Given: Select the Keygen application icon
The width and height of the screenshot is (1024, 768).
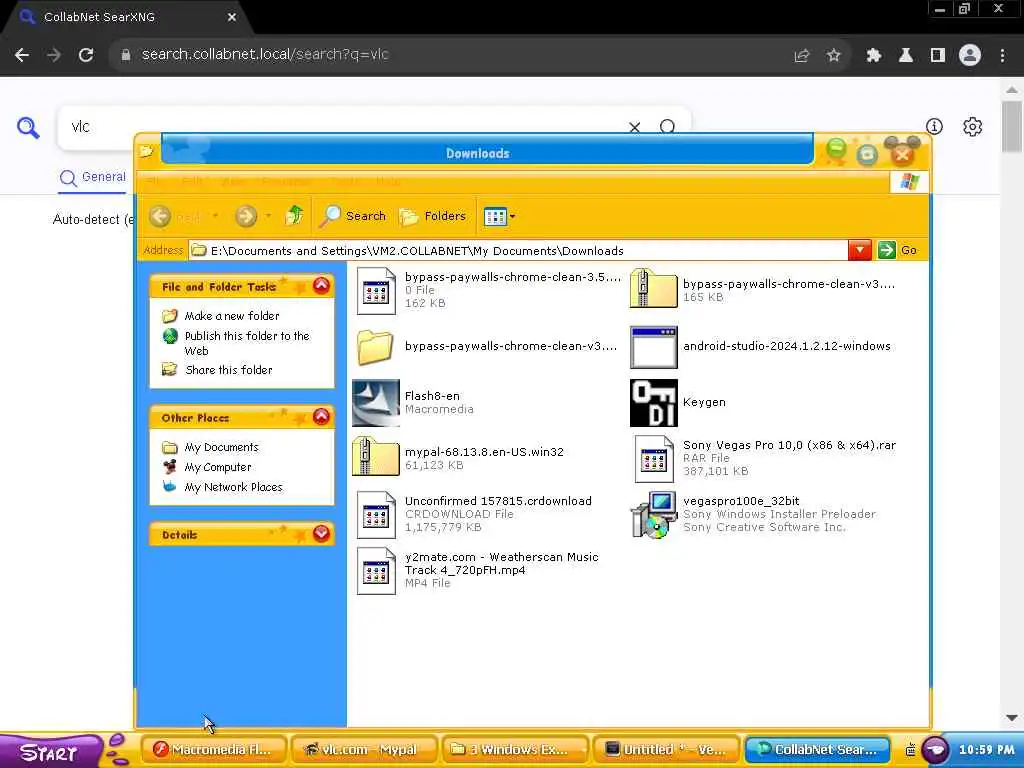Looking at the screenshot, I should pos(654,403).
